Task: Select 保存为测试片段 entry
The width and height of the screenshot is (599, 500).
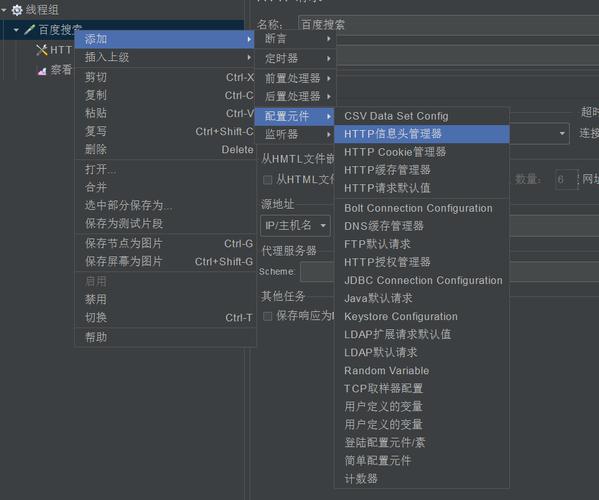Action: click(x=165, y=223)
